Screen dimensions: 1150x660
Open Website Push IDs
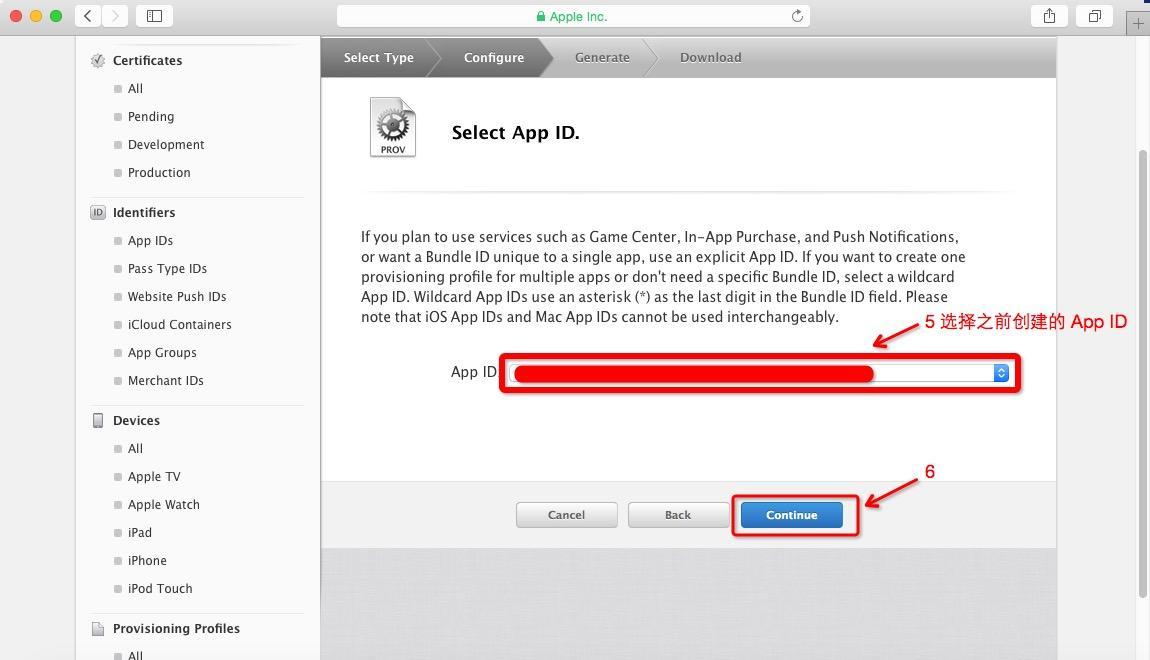tap(177, 296)
